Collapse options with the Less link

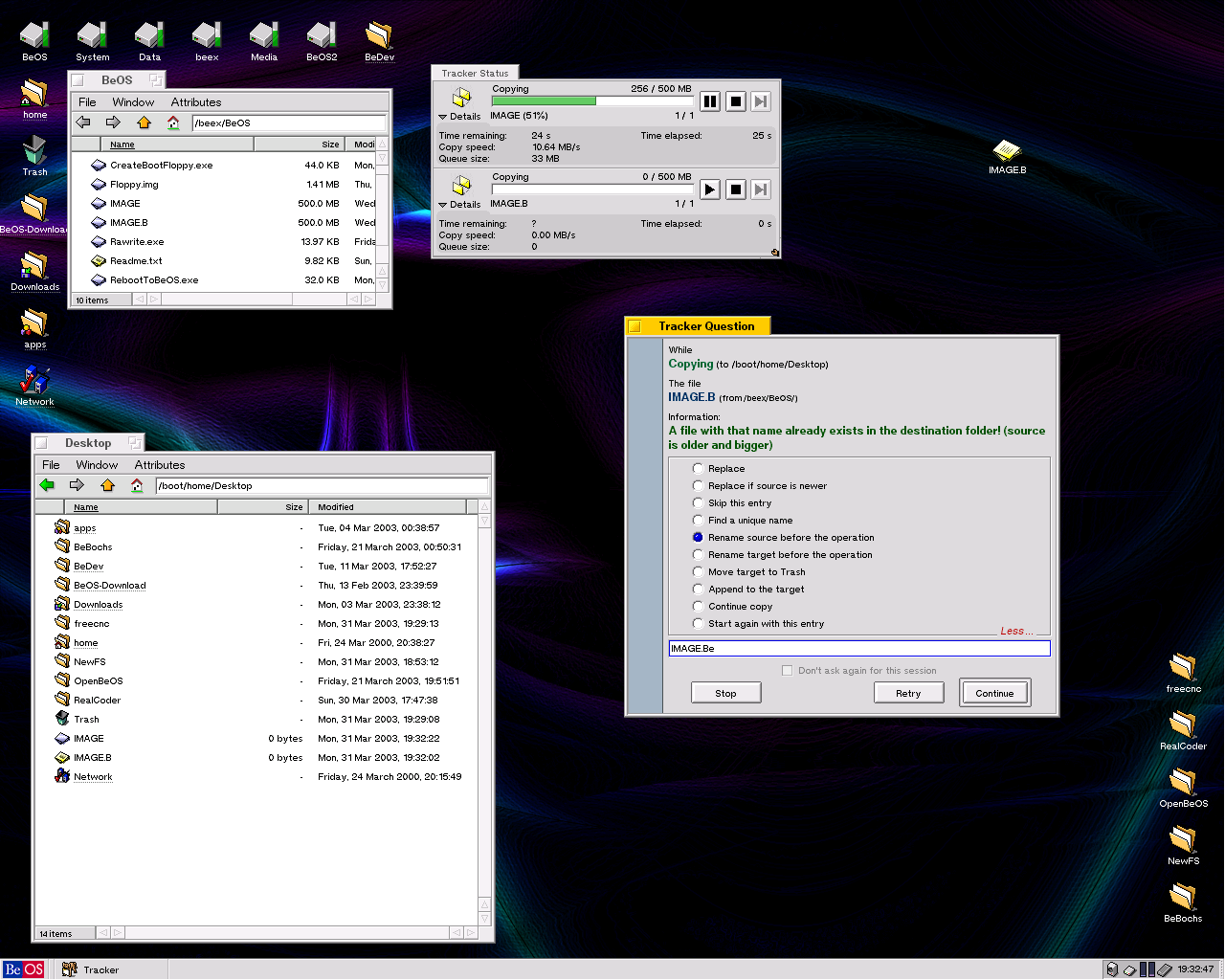pos(1015,631)
